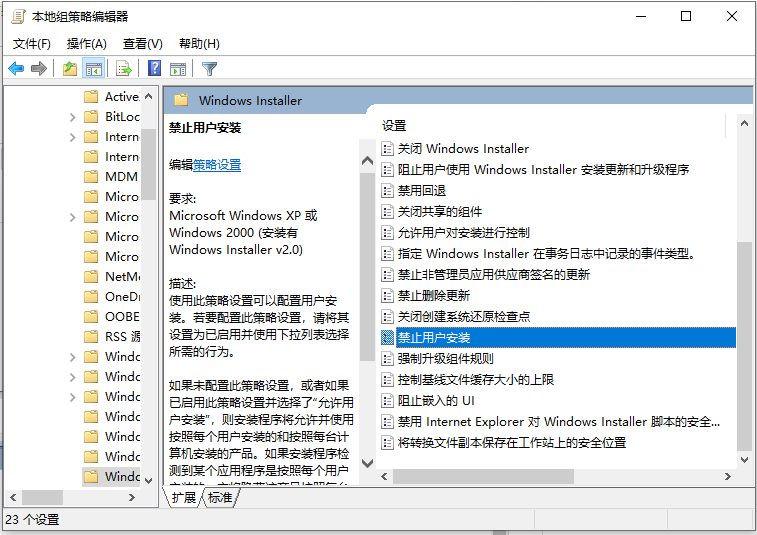Viewport: 757px width, 535px height.
Task: Select the 强制升级组件规则 policy entry
Action: click(x=445, y=359)
